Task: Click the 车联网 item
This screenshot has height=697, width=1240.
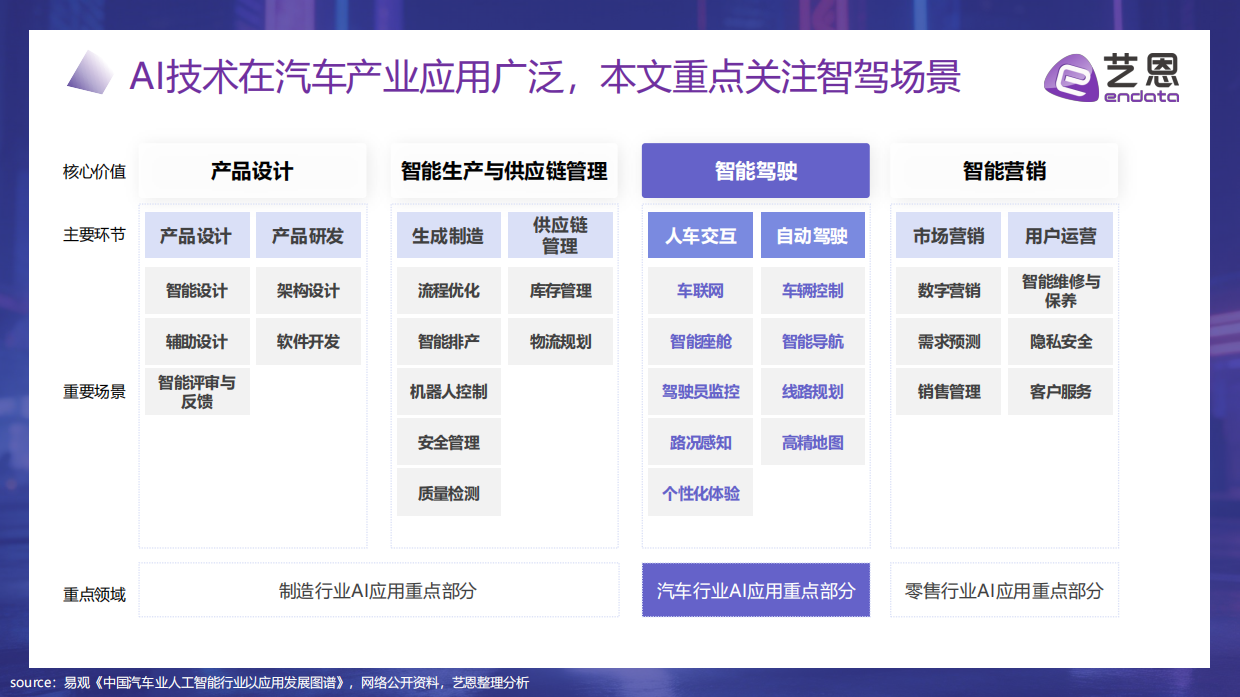Action: [x=700, y=290]
